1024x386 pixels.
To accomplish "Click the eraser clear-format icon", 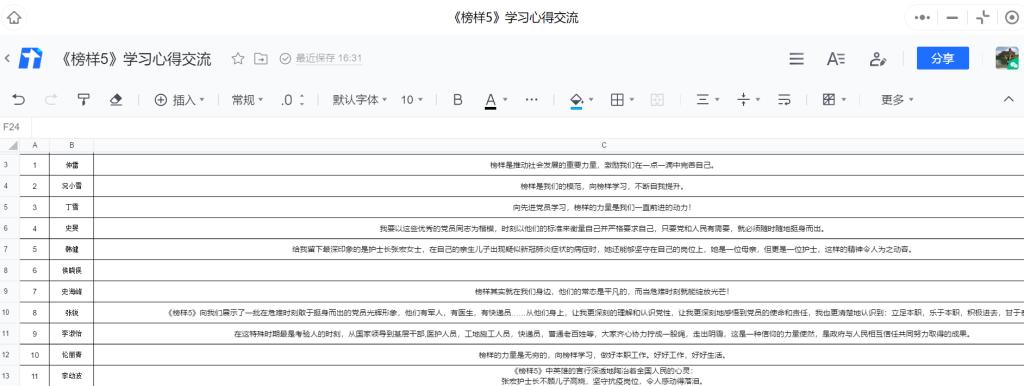I will (116, 99).
